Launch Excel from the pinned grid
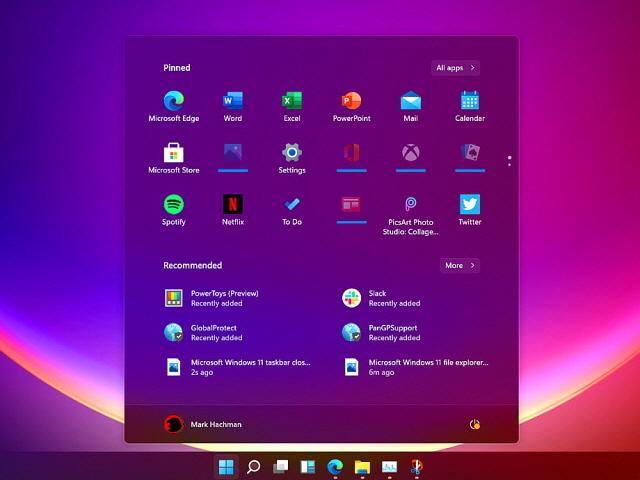The image size is (640, 480). [292, 107]
